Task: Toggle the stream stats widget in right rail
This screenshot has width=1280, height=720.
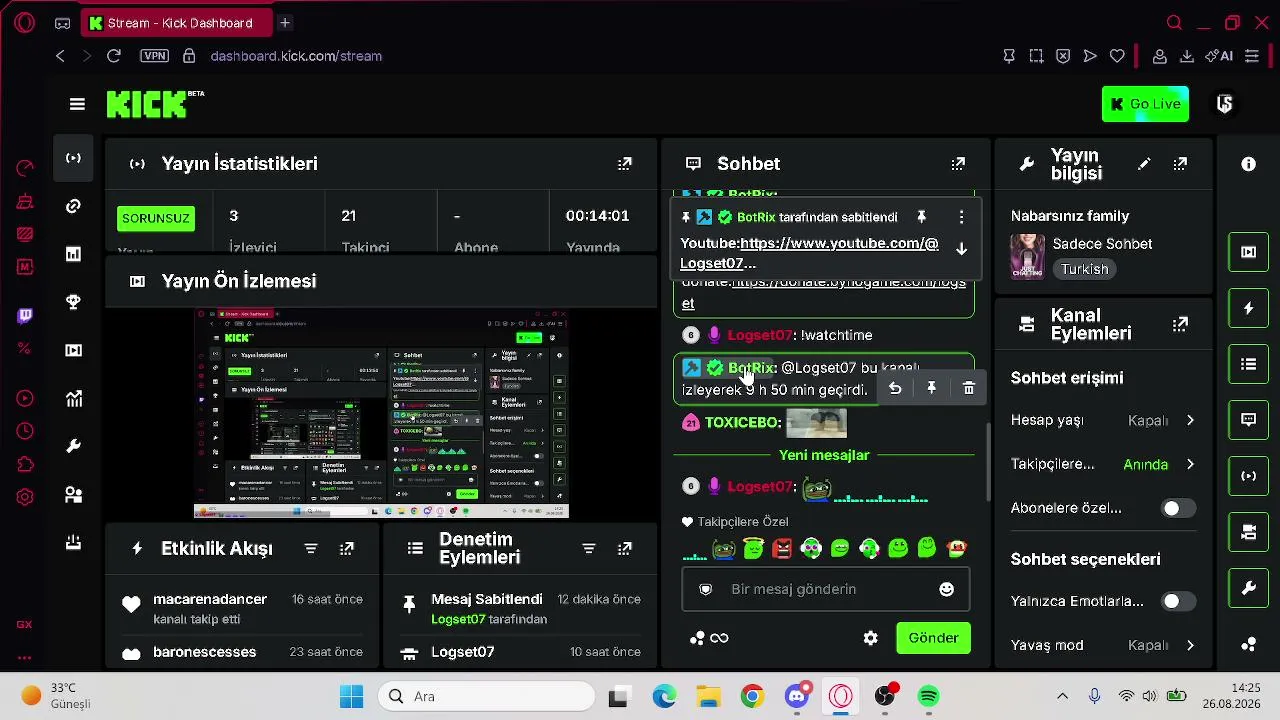Action: 1248,476
